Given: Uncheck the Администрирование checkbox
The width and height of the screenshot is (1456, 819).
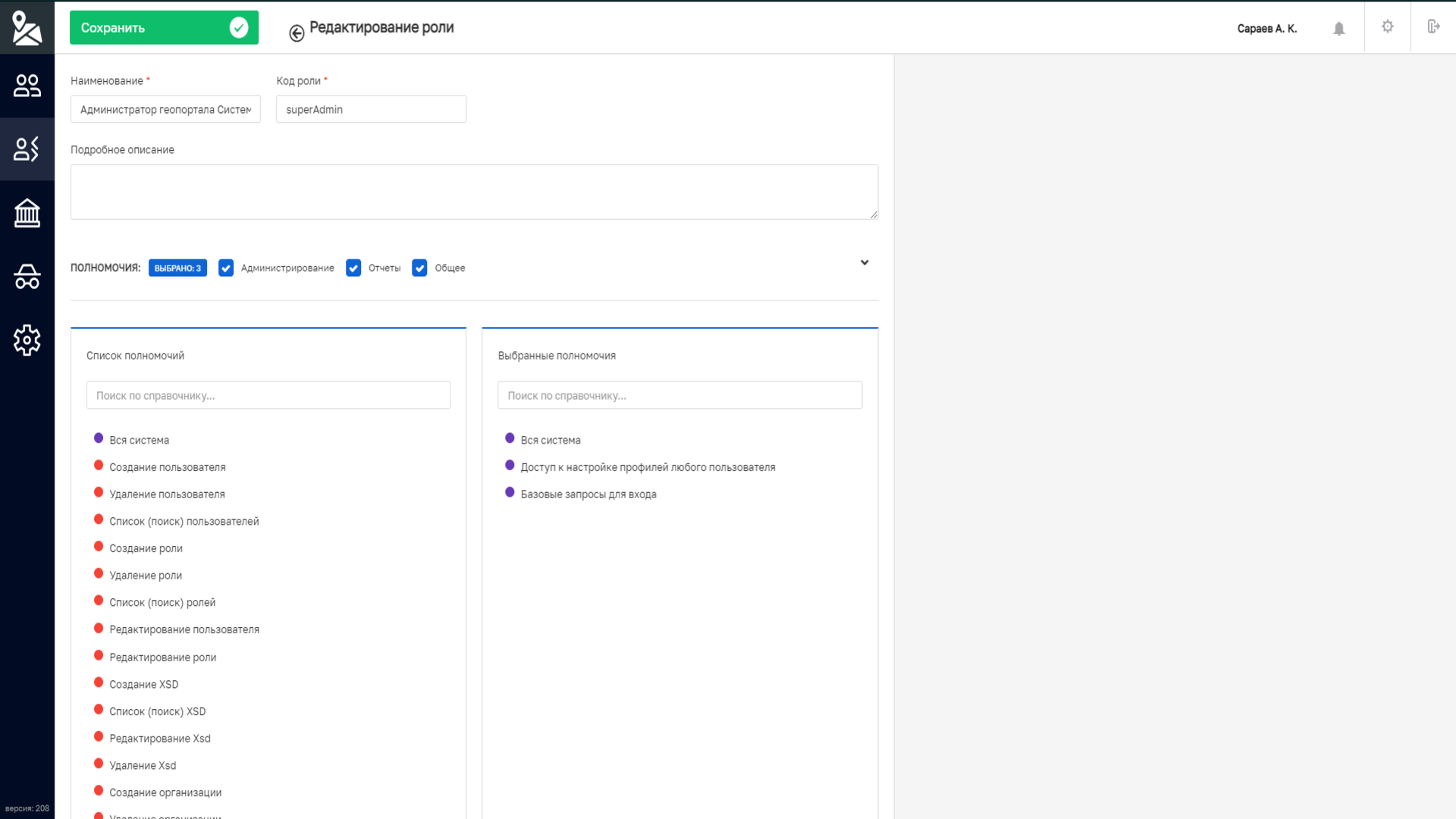Looking at the screenshot, I should [x=226, y=268].
